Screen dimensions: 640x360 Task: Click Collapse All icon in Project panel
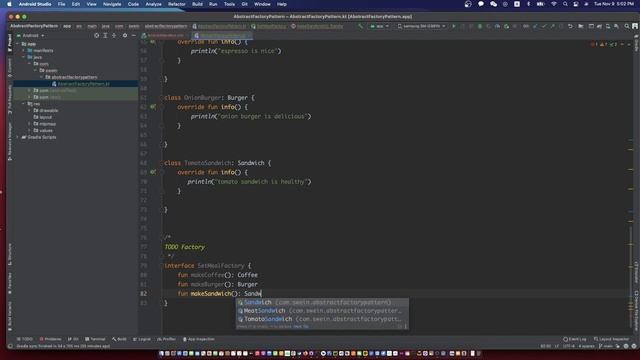[114, 36]
